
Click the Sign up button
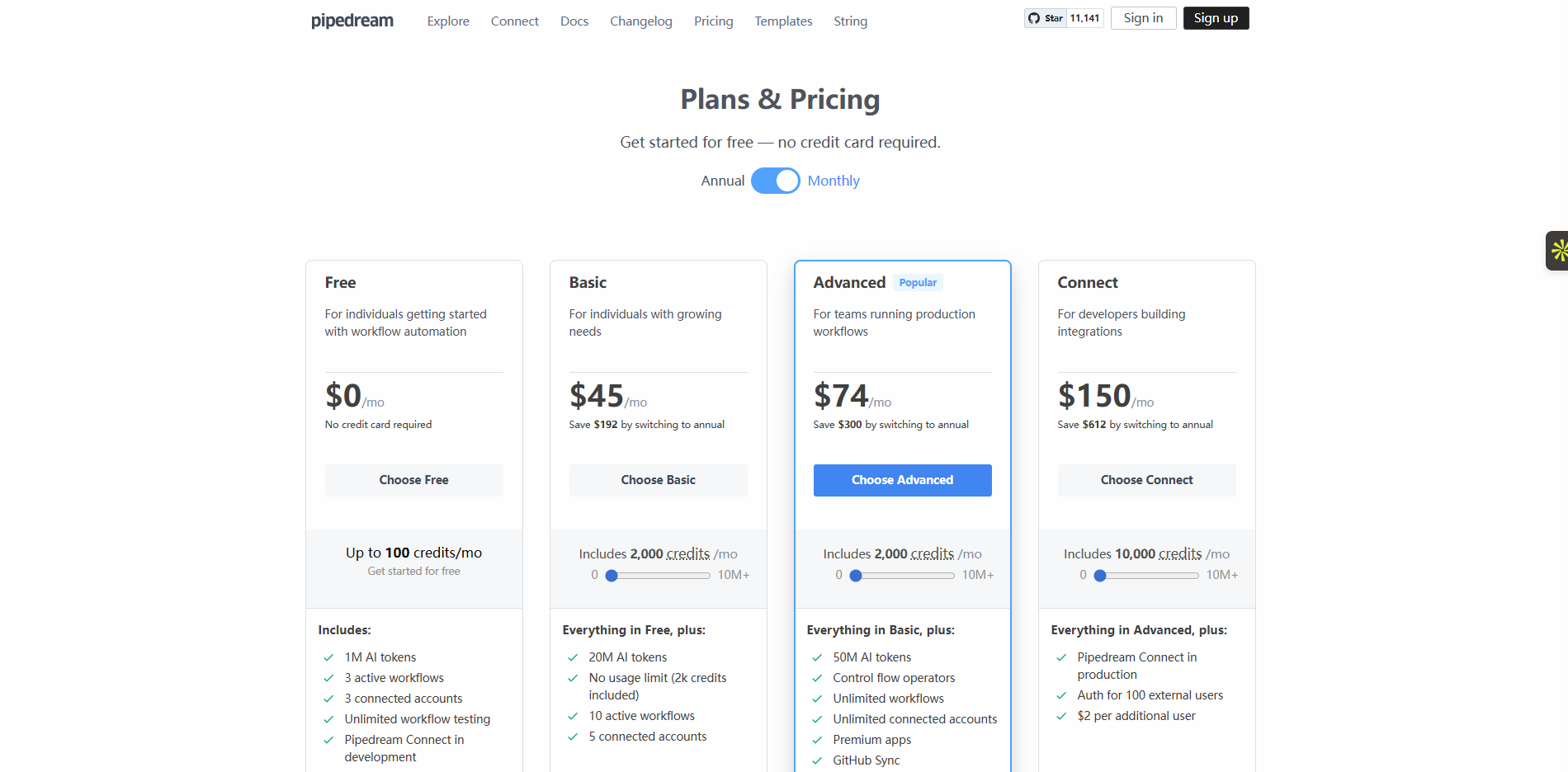click(x=1216, y=17)
